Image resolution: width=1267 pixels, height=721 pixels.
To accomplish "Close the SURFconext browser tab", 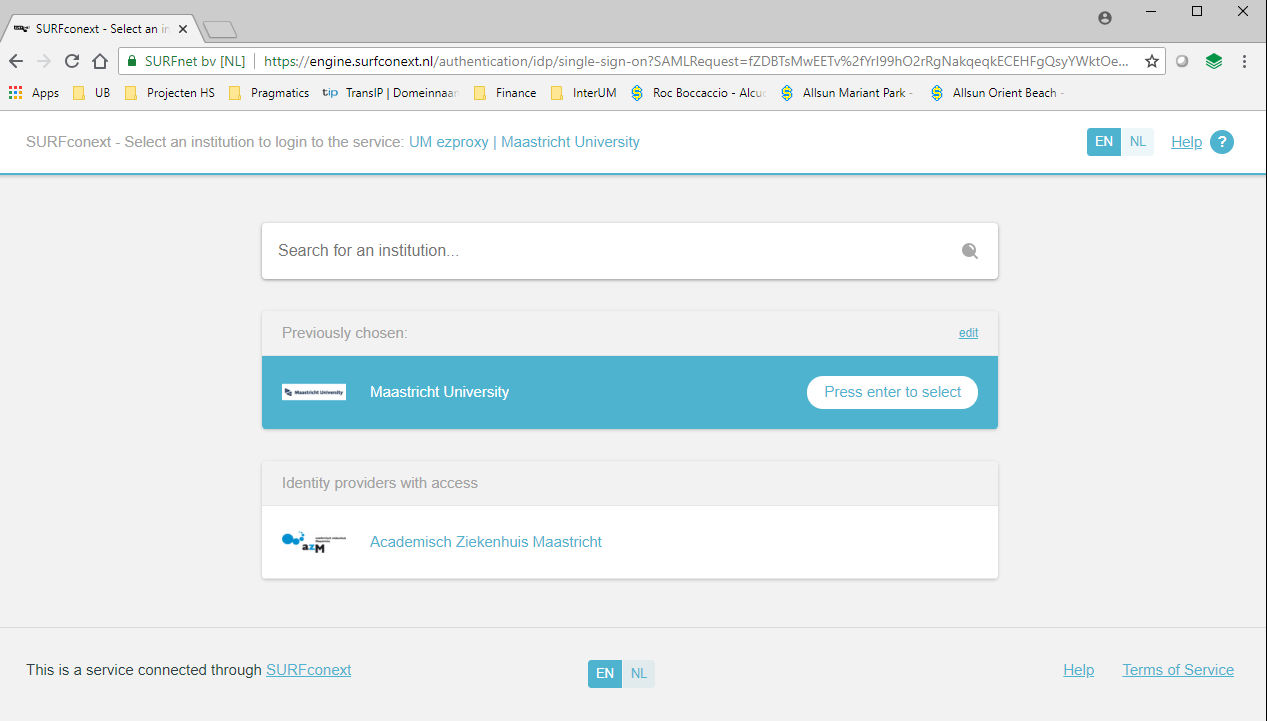I will (183, 29).
